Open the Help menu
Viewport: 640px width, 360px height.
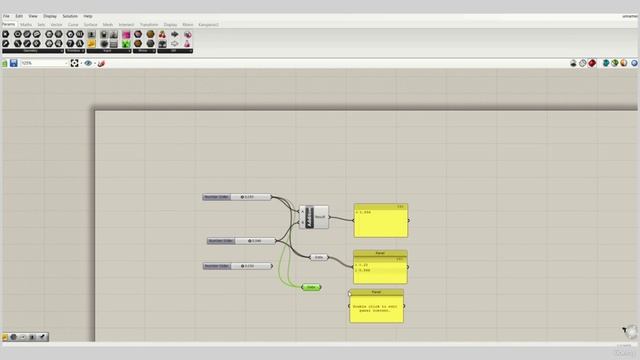coord(88,16)
